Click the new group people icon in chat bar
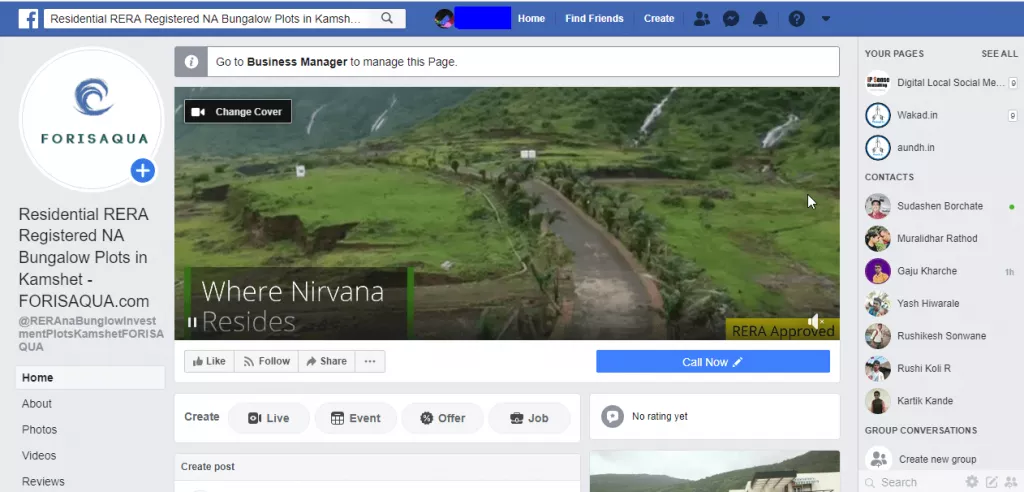This screenshot has width=1024, height=492. 1011,482
